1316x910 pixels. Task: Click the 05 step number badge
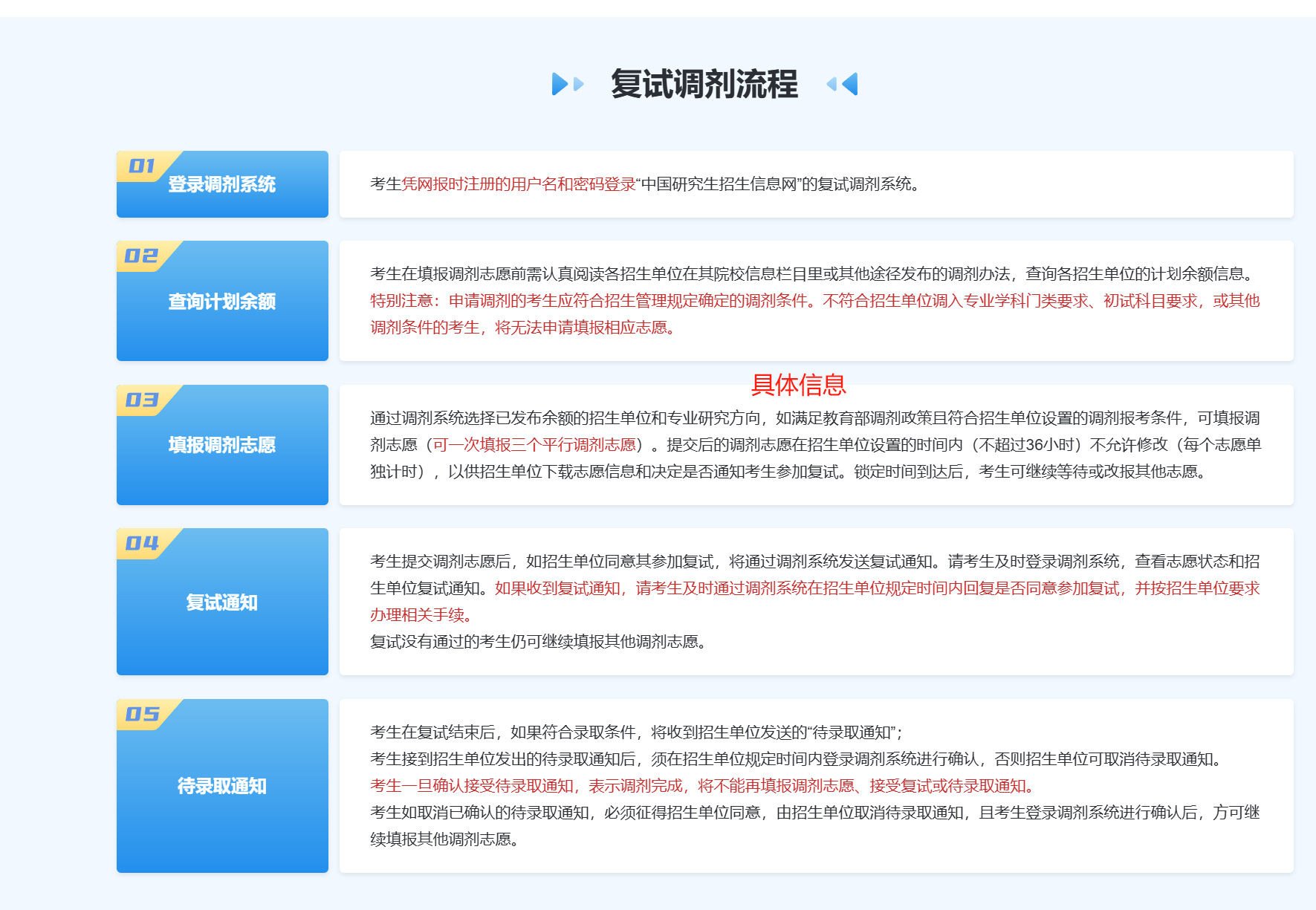[141, 714]
